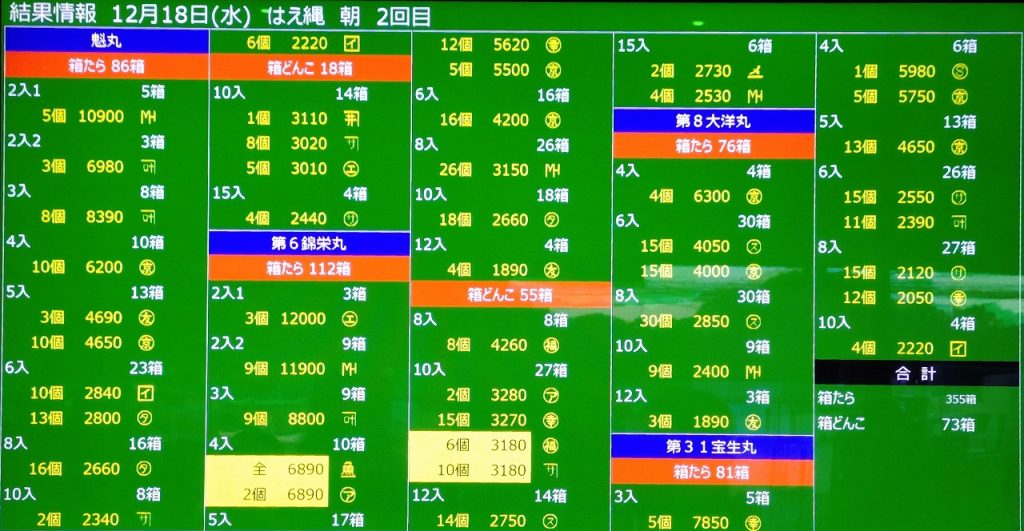Click the circled mark beside price 5980
Viewport: 1024px width, 531px height.
(958, 72)
